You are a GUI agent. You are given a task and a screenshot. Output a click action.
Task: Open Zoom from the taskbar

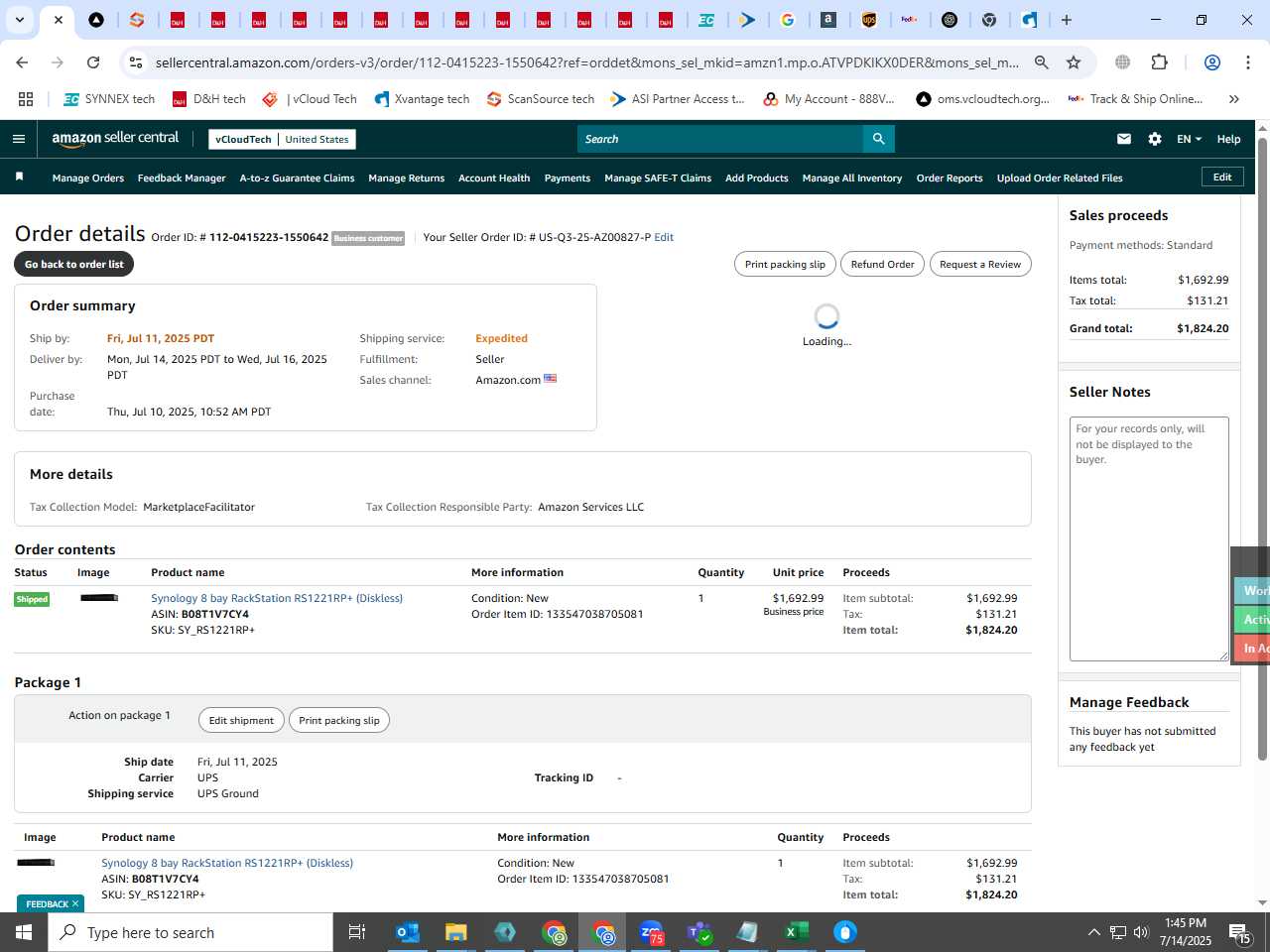tap(651, 932)
